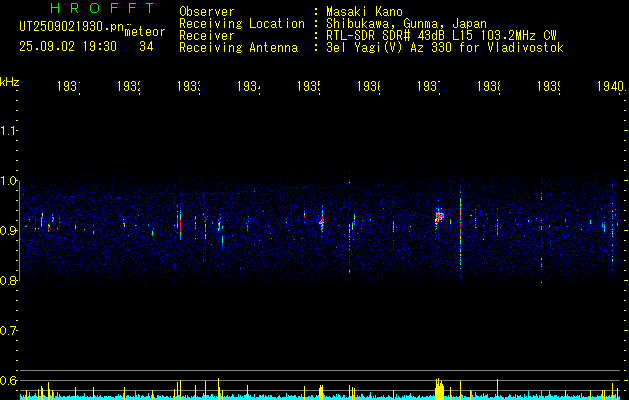Click the 0.6 kHz frequency label
Screen dimensions: 629x400
click(8, 380)
